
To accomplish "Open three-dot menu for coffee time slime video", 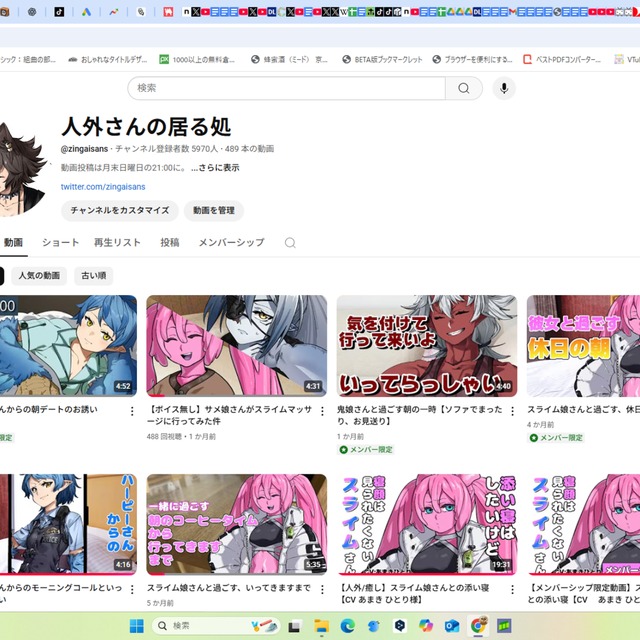I will 323,589.
